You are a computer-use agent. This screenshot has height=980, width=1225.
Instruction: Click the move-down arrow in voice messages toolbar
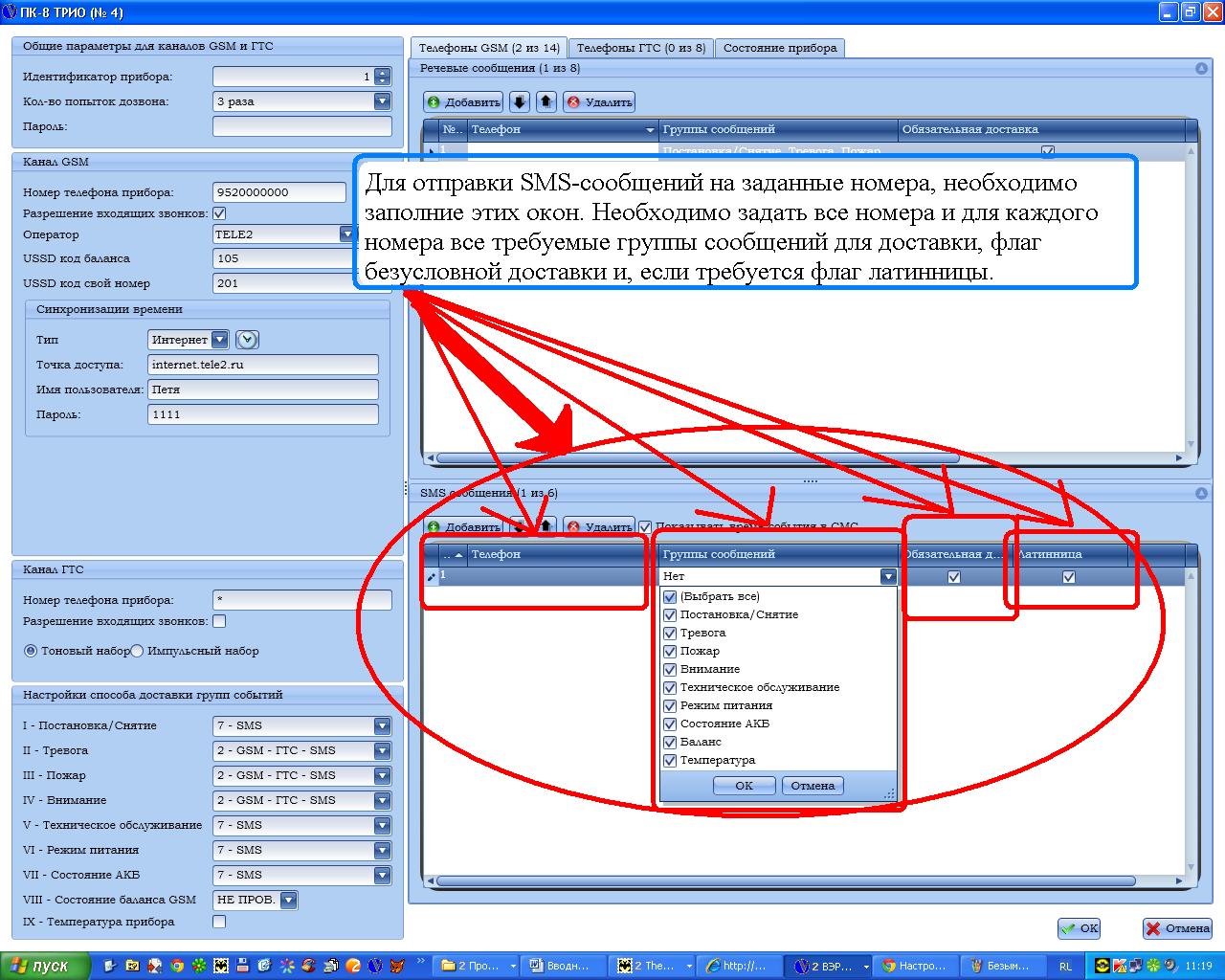tap(519, 101)
